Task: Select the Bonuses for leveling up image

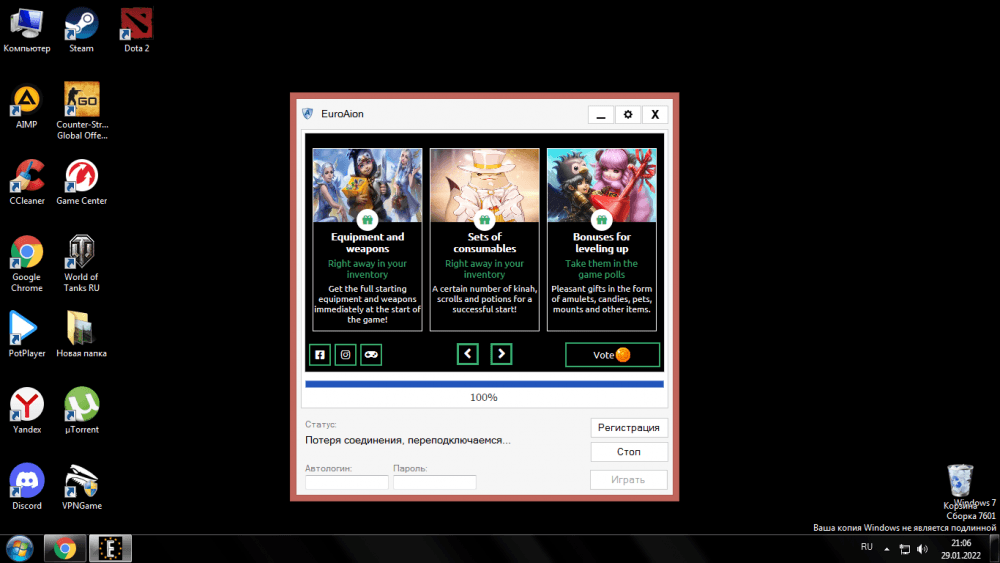Action: tap(601, 185)
